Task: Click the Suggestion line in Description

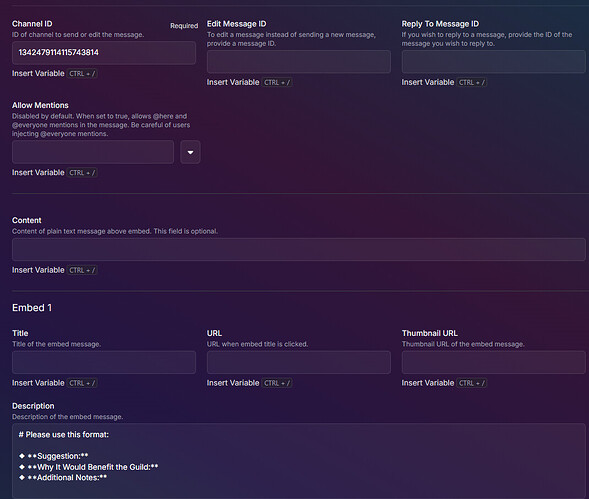Action: [54, 456]
